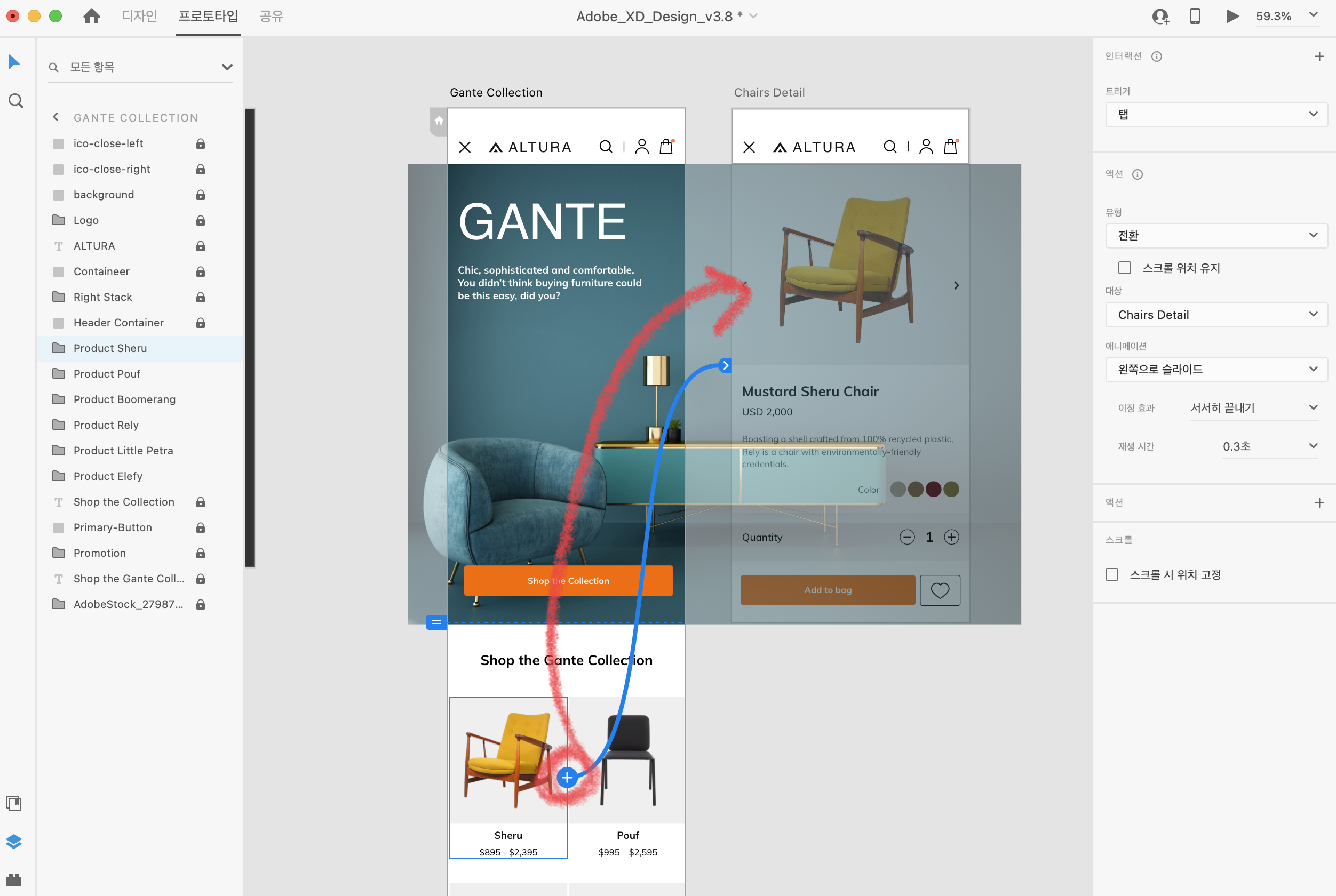Open the mobile device preview icon
This screenshot has height=896, width=1336.
coord(1195,16)
